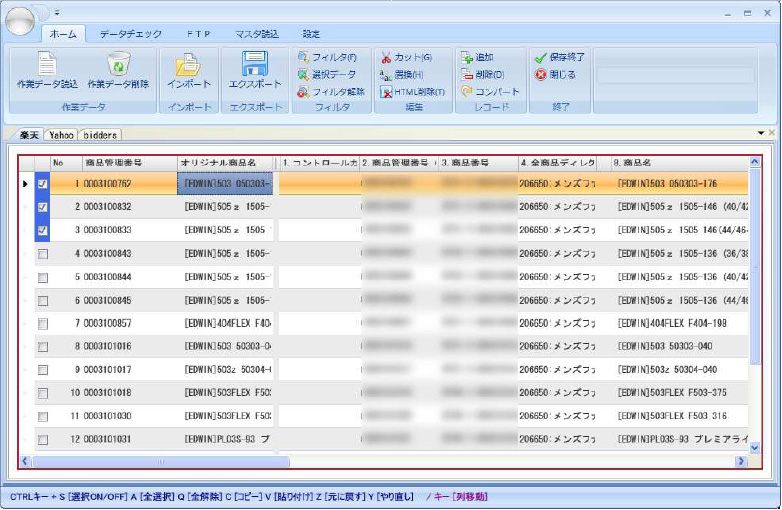The width and height of the screenshot is (782, 510).
Task: Check the checkbox for row 4 0003100843
Action: tap(43, 254)
